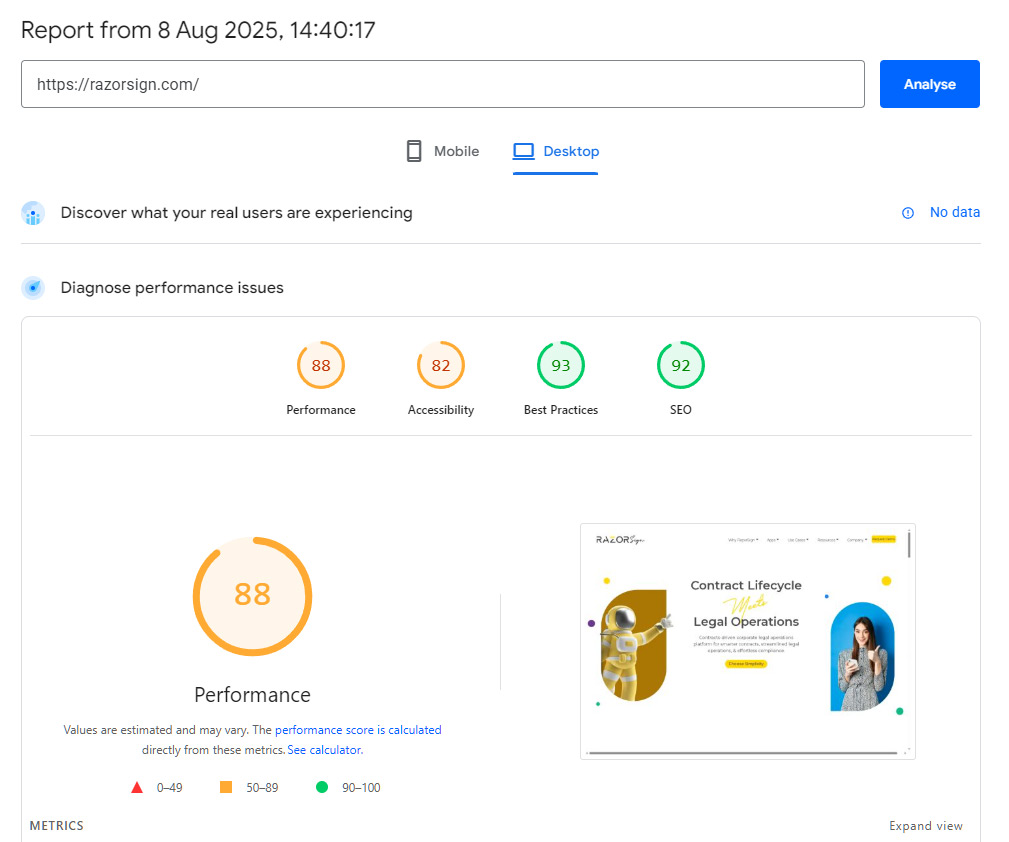Click the green circle 90–100 legend icon
This screenshot has height=842, width=1009.
coord(322,787)
